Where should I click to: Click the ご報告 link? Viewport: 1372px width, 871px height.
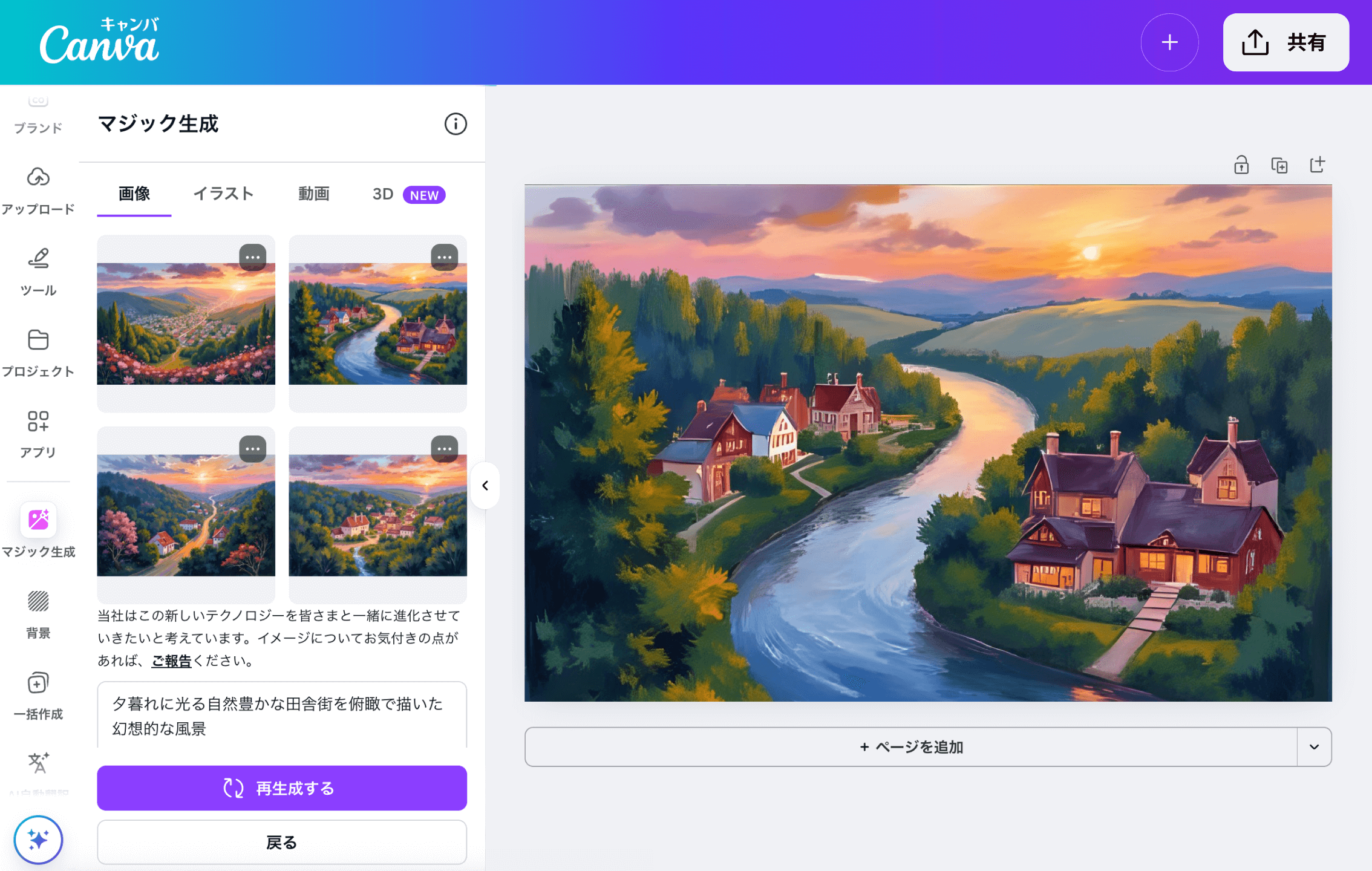(x=171, y=661)
